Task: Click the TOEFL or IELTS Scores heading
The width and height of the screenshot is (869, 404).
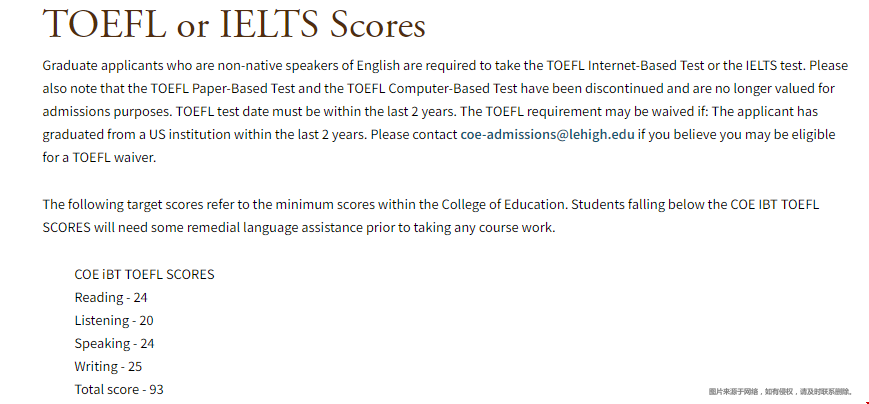Action: 234,25
